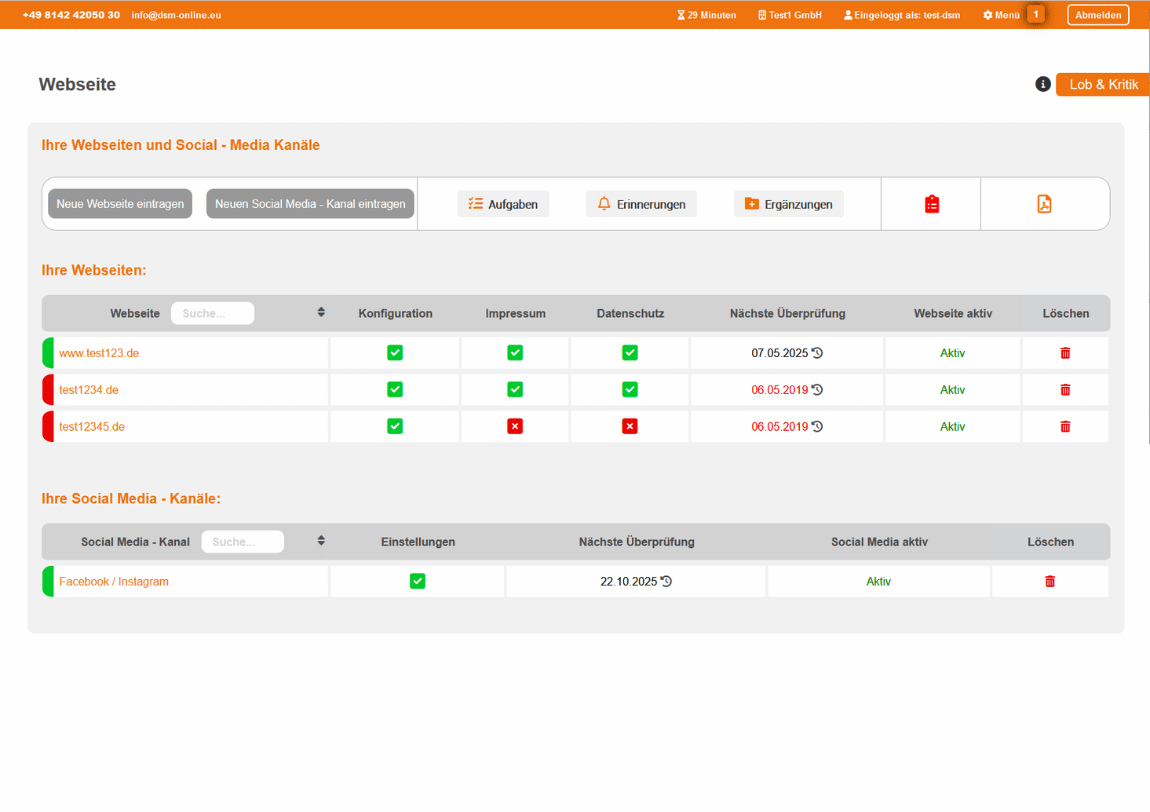Click history clock icon next to 07.05.2025
The image size is (1150, 812).
click(x=817, y=353)
